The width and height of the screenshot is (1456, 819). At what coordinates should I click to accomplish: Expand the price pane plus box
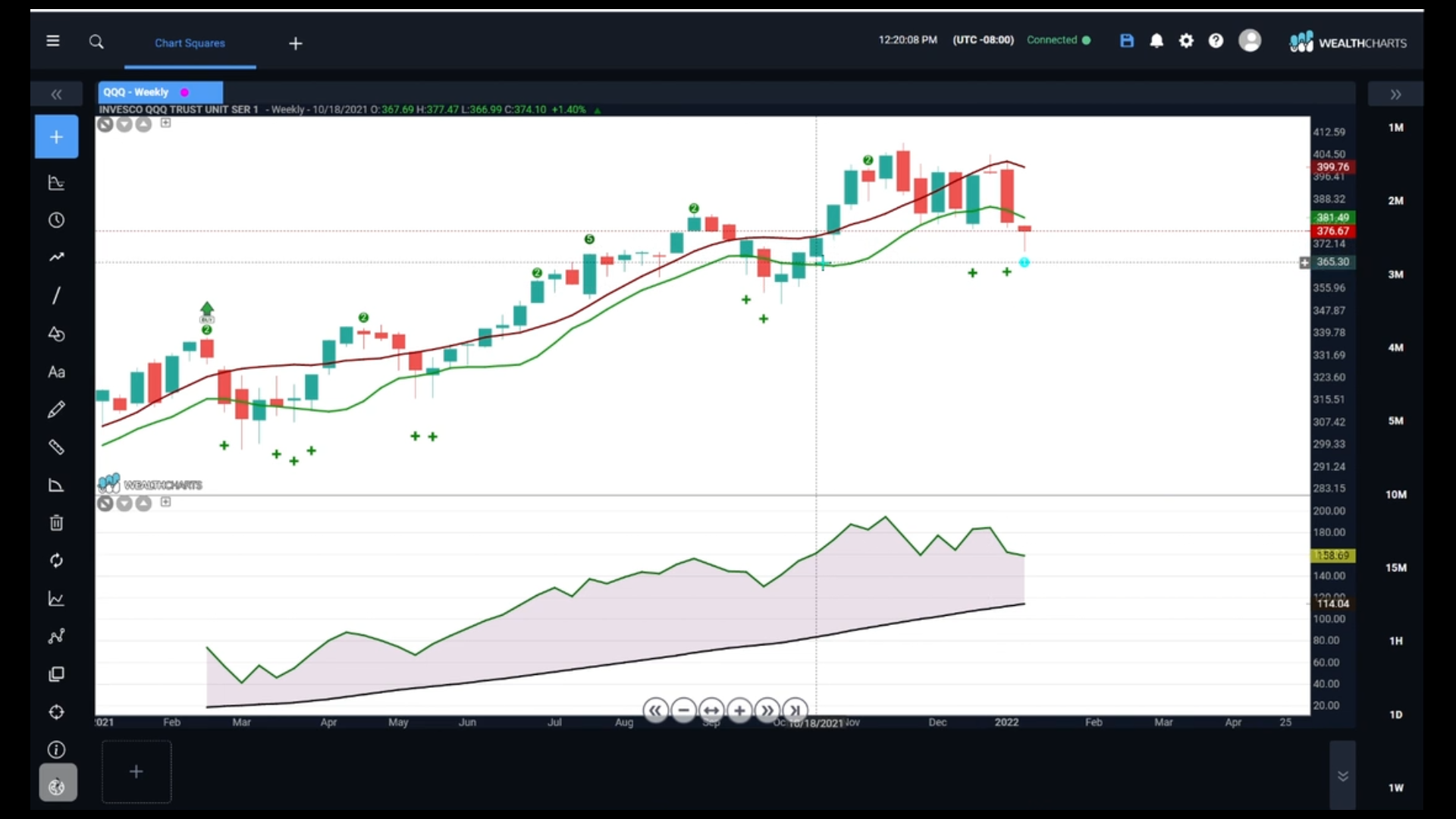165,123
